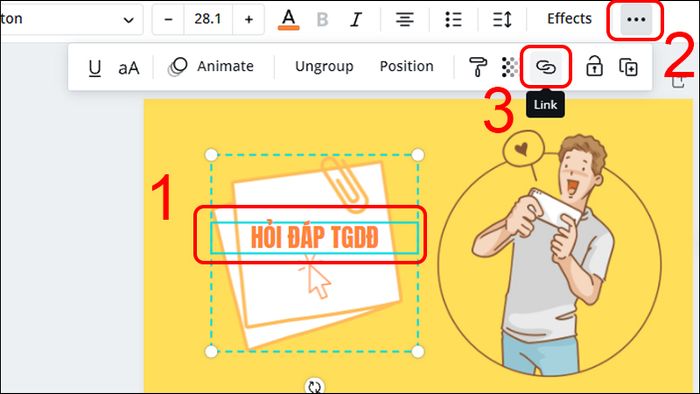Click the top-left resize handle of selection
This screenshot has height=394, width=700.
coord(211,155)
